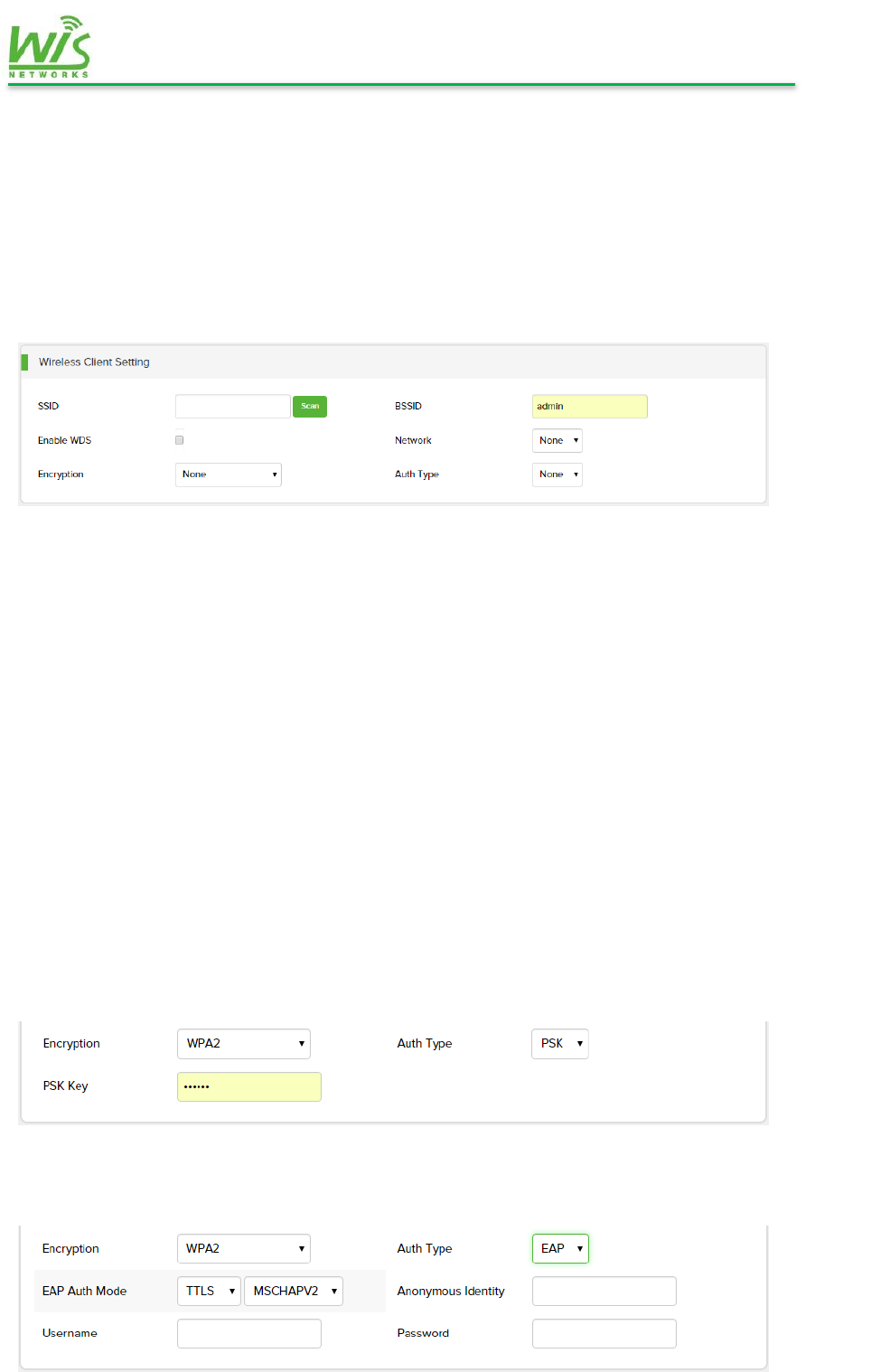The height and width of the screenshot is (1372, 890).
Task: Click the Password label
Action: [423, 1333]
